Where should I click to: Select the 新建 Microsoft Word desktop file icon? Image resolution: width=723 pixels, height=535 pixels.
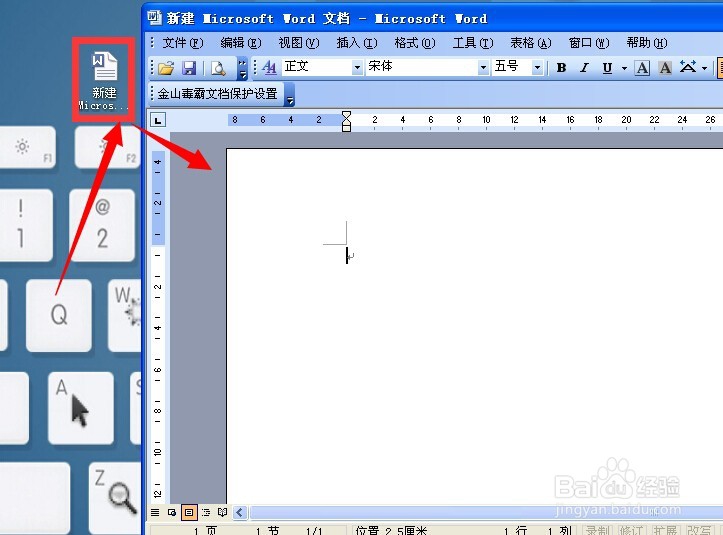coord(104,80)
